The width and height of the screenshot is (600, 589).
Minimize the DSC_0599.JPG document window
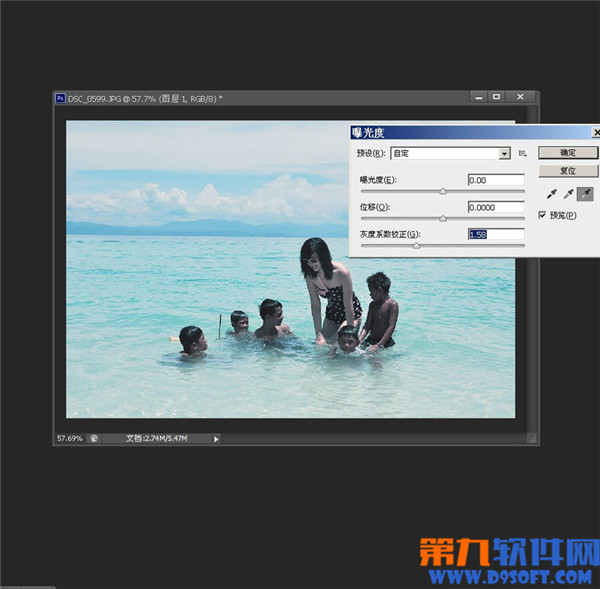click(478, 97)
